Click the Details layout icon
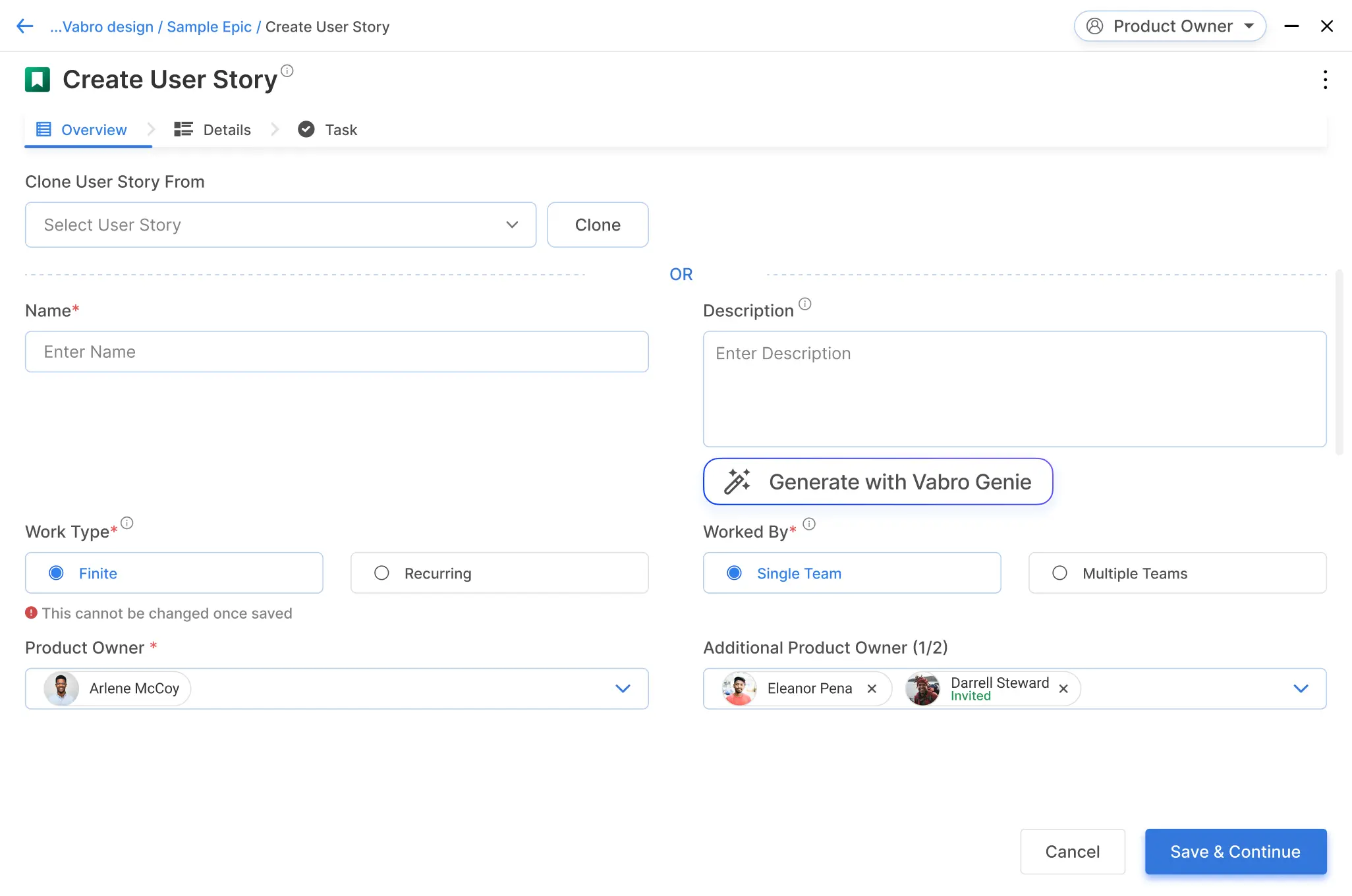The image size is (1352, 896). click(183, 129)
